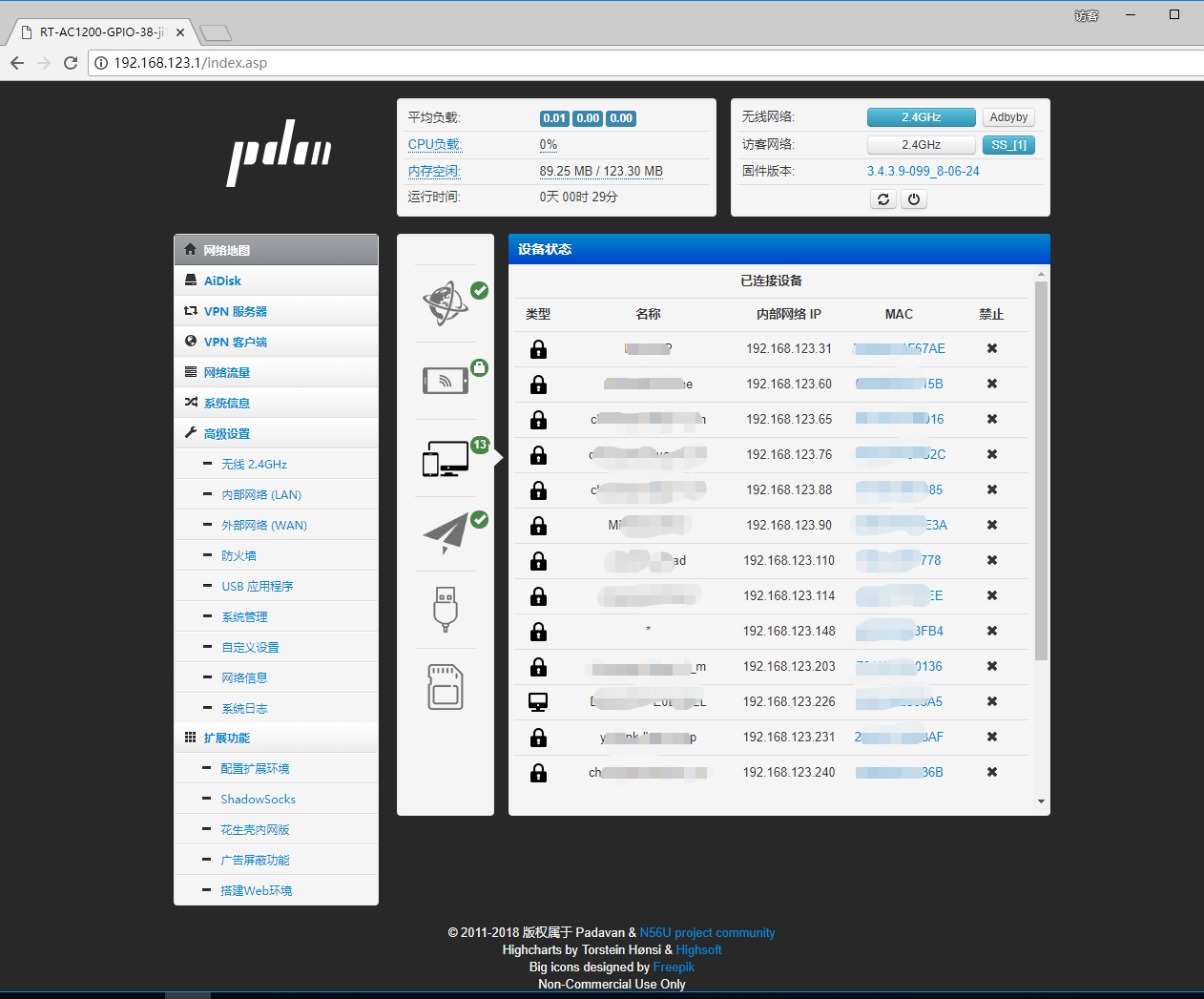The height and width of the screenshot is (999, 1204).
Task: Open 花生壳内网版 page
Action: click(x=277, y=829)
